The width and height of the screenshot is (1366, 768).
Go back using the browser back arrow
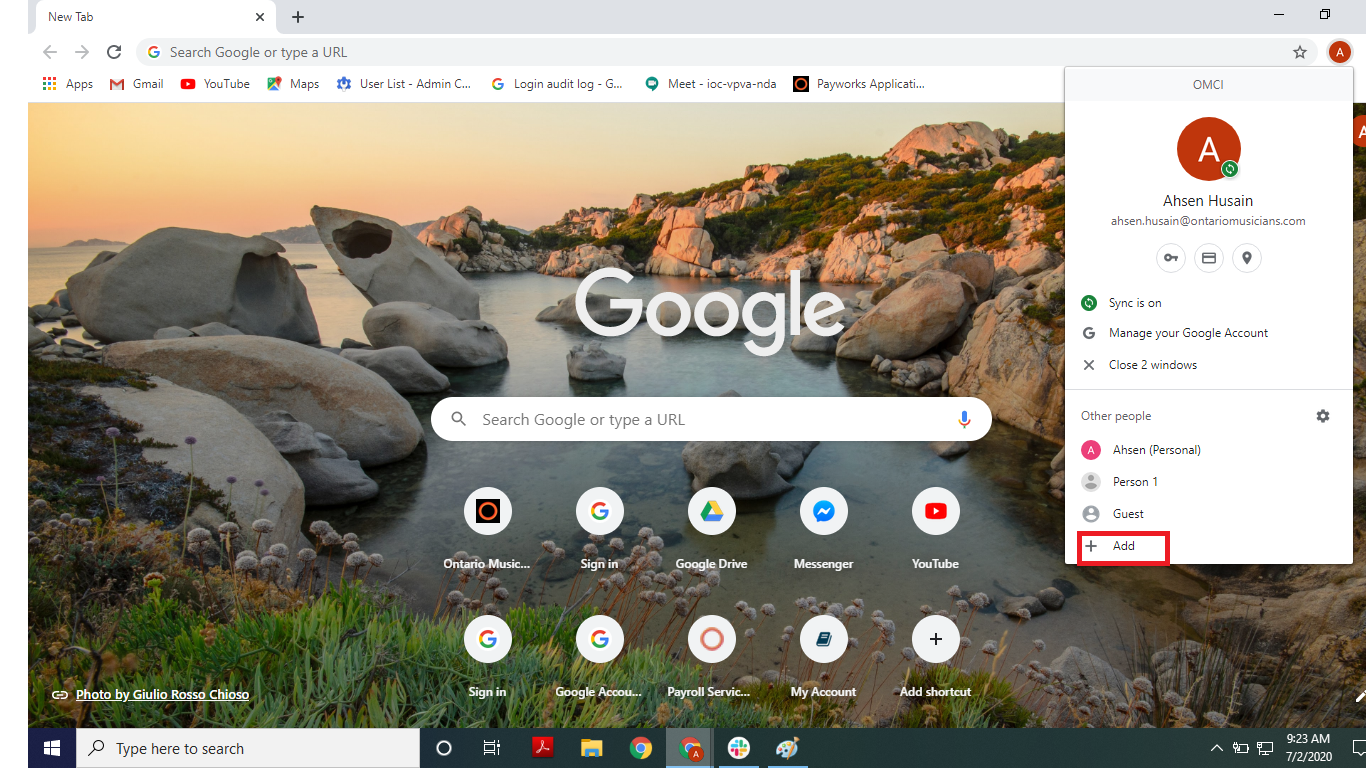coord(50,52)
